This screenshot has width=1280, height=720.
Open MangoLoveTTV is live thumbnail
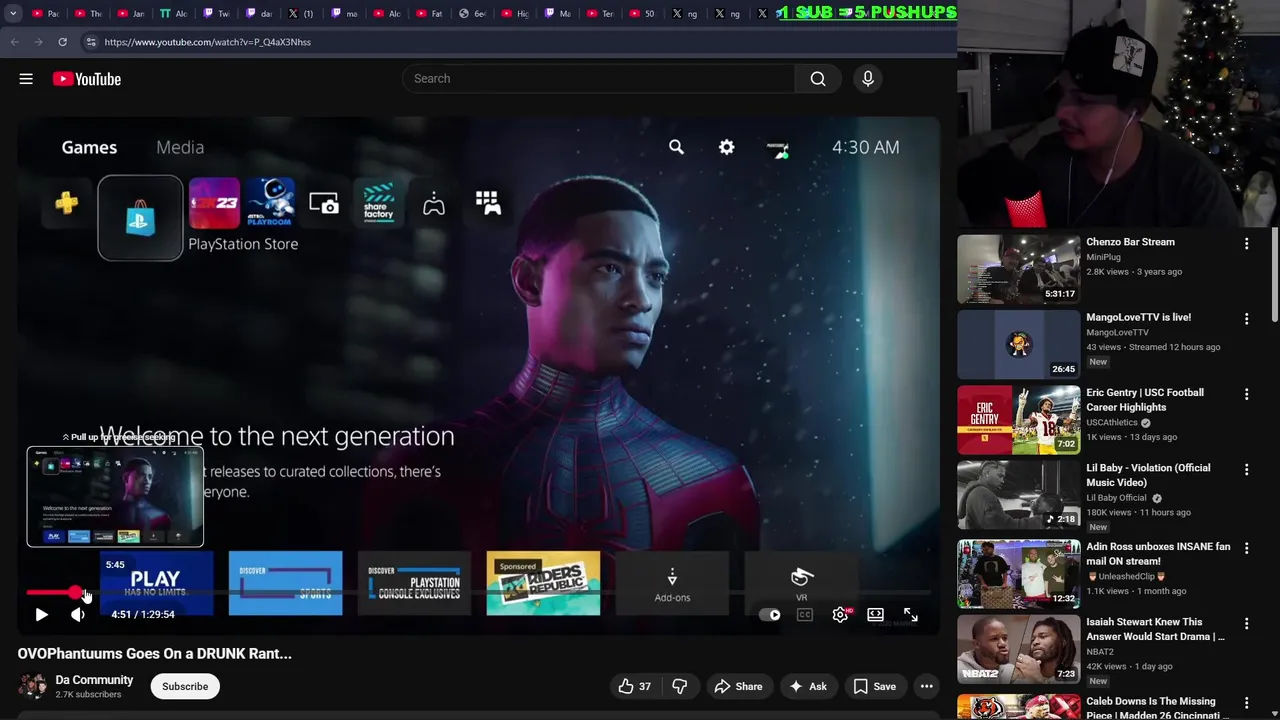pyautogui.click(x=1019, y=344)
